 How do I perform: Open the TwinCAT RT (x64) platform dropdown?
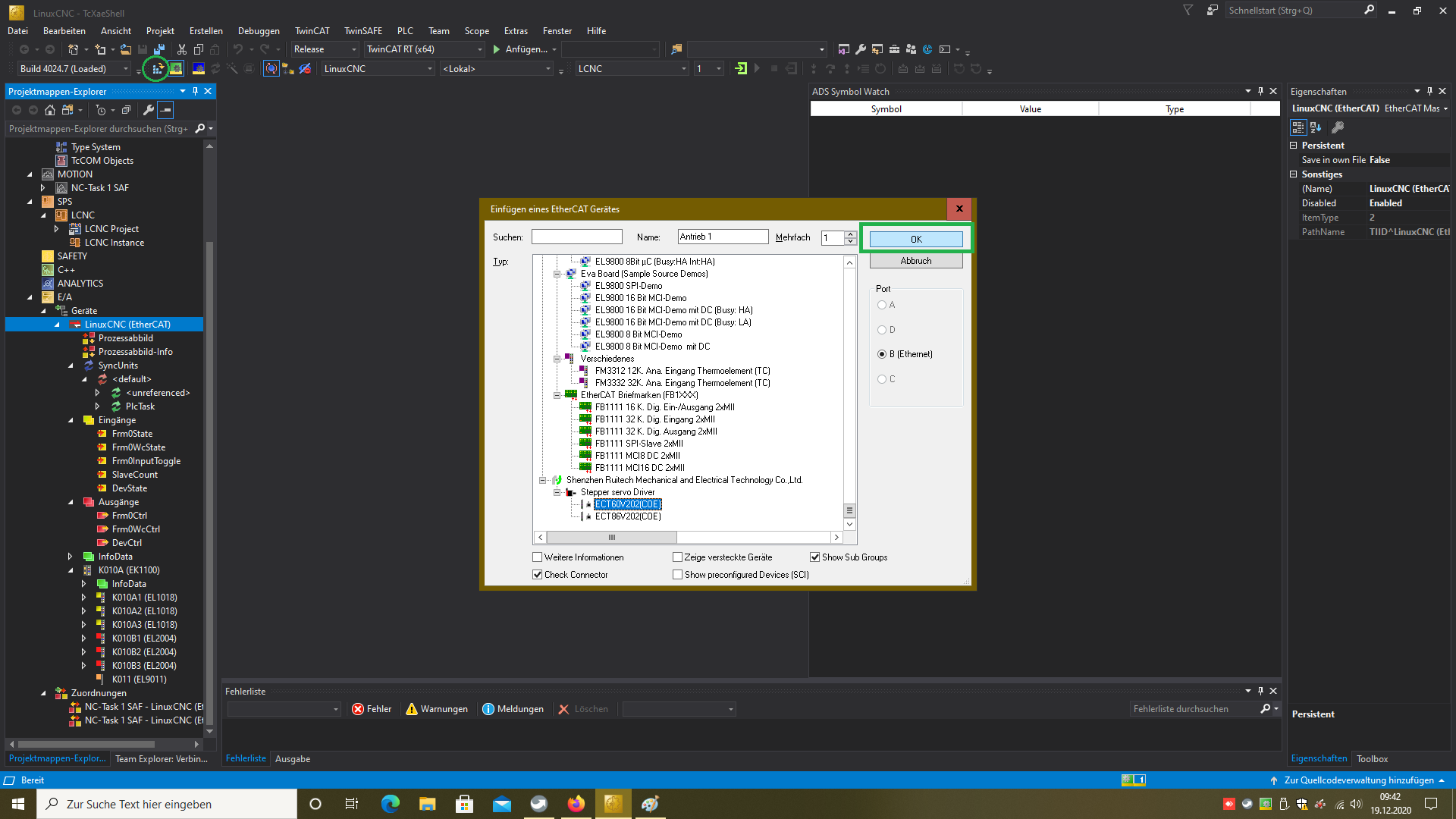[425, 49]
